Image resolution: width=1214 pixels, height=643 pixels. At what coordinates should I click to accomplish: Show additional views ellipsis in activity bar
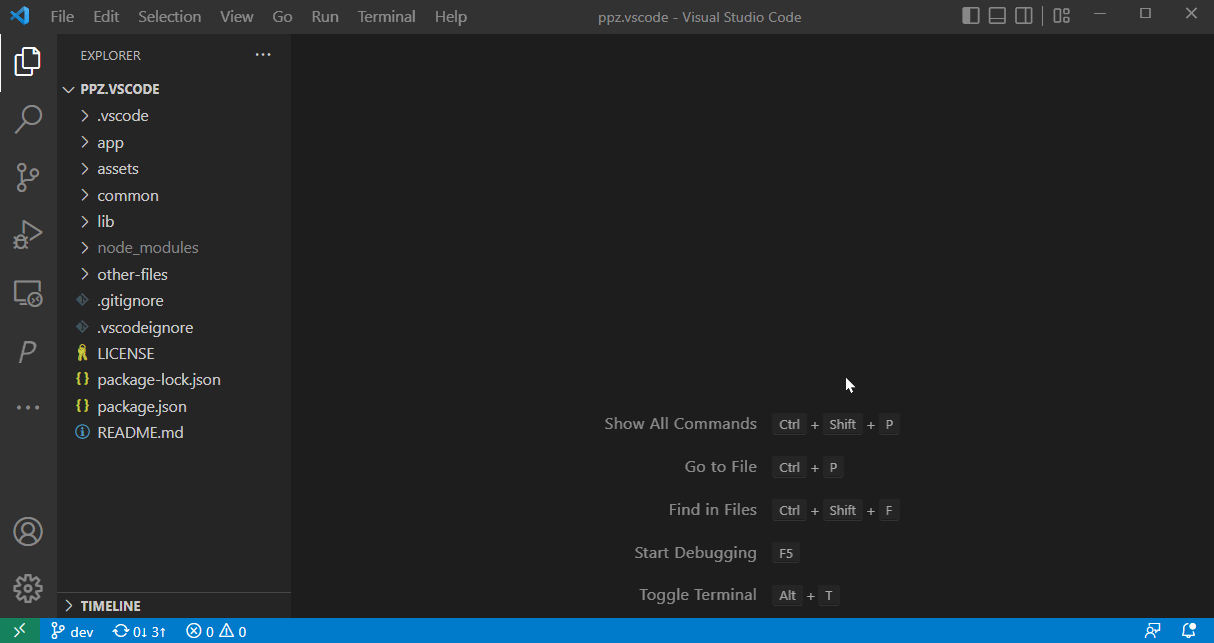(x=28, y=408)
